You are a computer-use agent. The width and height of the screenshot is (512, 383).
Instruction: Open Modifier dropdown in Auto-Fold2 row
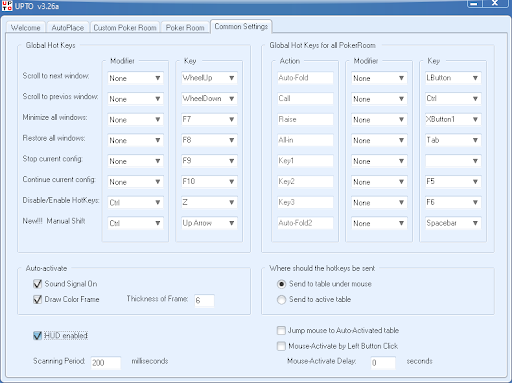point(379,223)
